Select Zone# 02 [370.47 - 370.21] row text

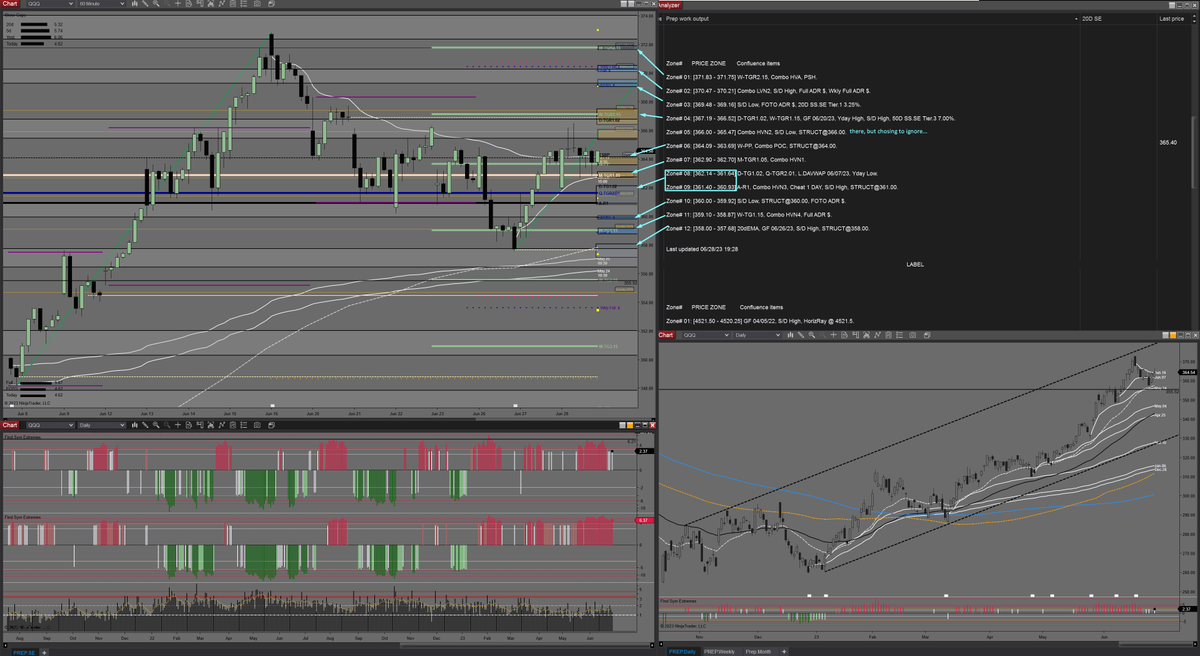767,90
